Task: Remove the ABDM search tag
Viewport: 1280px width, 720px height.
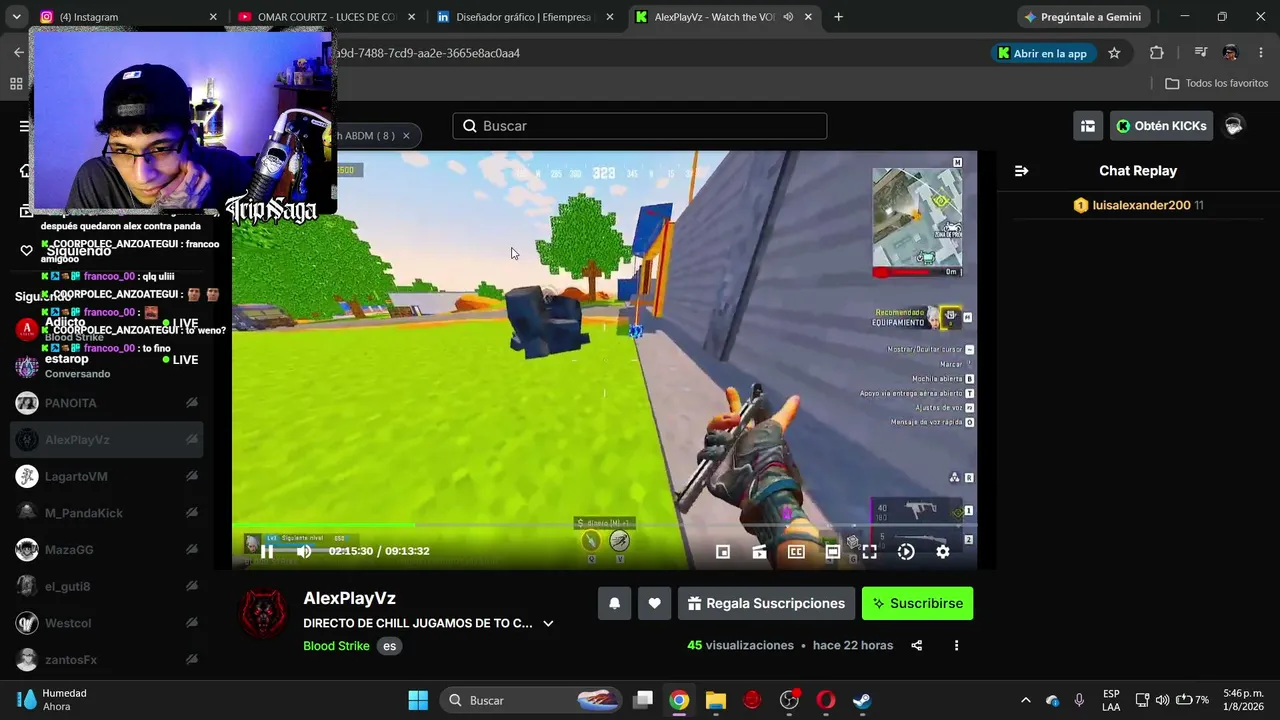Action: (x=406, y=136)
